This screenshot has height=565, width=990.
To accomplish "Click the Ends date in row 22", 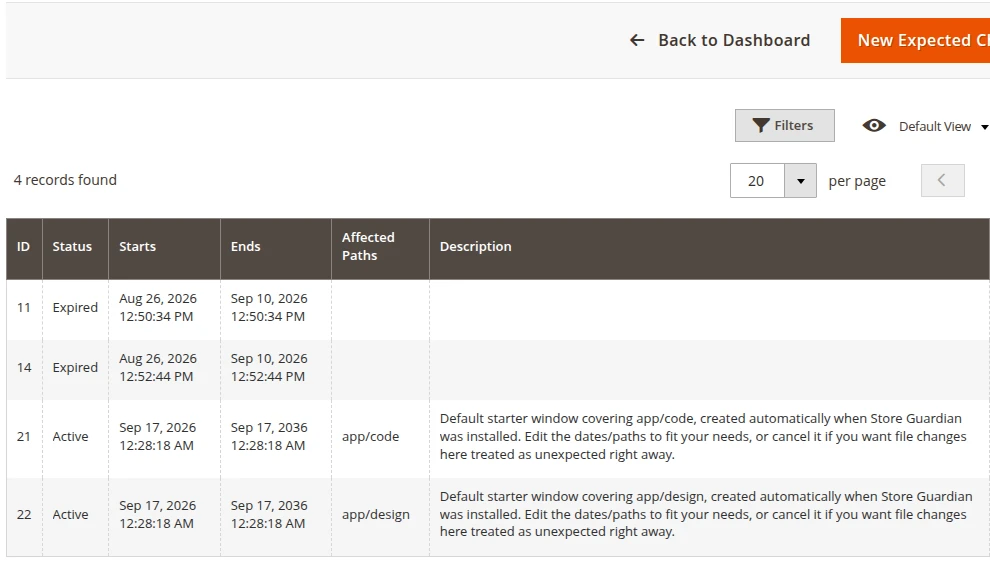I will 269,514.
